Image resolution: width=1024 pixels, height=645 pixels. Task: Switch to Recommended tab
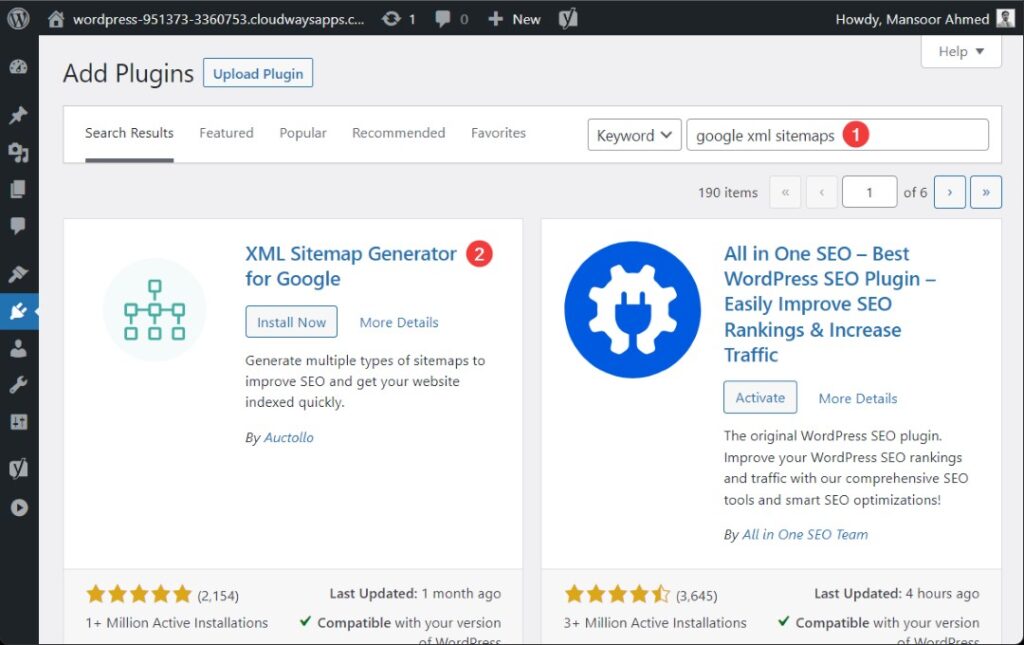398,133
